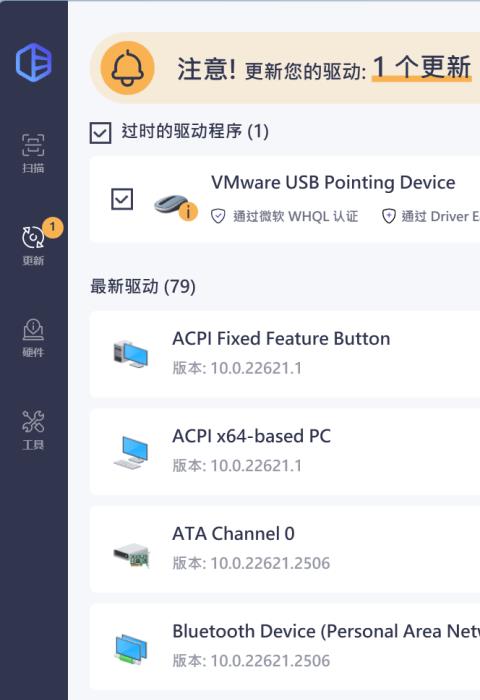Click the Bluetooth Device network icon
This screenshot has height=700, width=480.
[130, 649]
